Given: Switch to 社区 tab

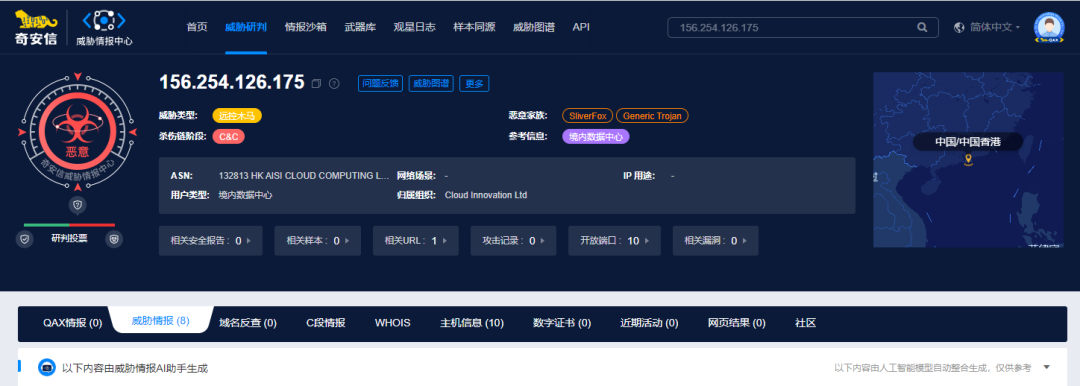Looking at the screenshot, I should click(x=805, y=323).
